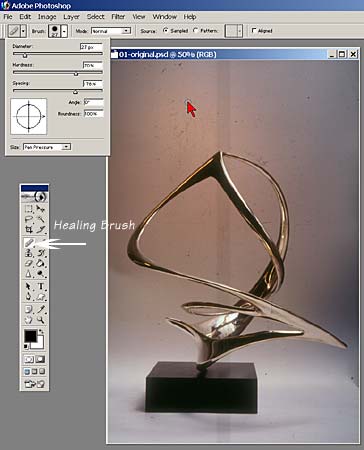Open the Edit menu
The width and height of the screenshot is (364, 450).
click(x=25, y=17)
